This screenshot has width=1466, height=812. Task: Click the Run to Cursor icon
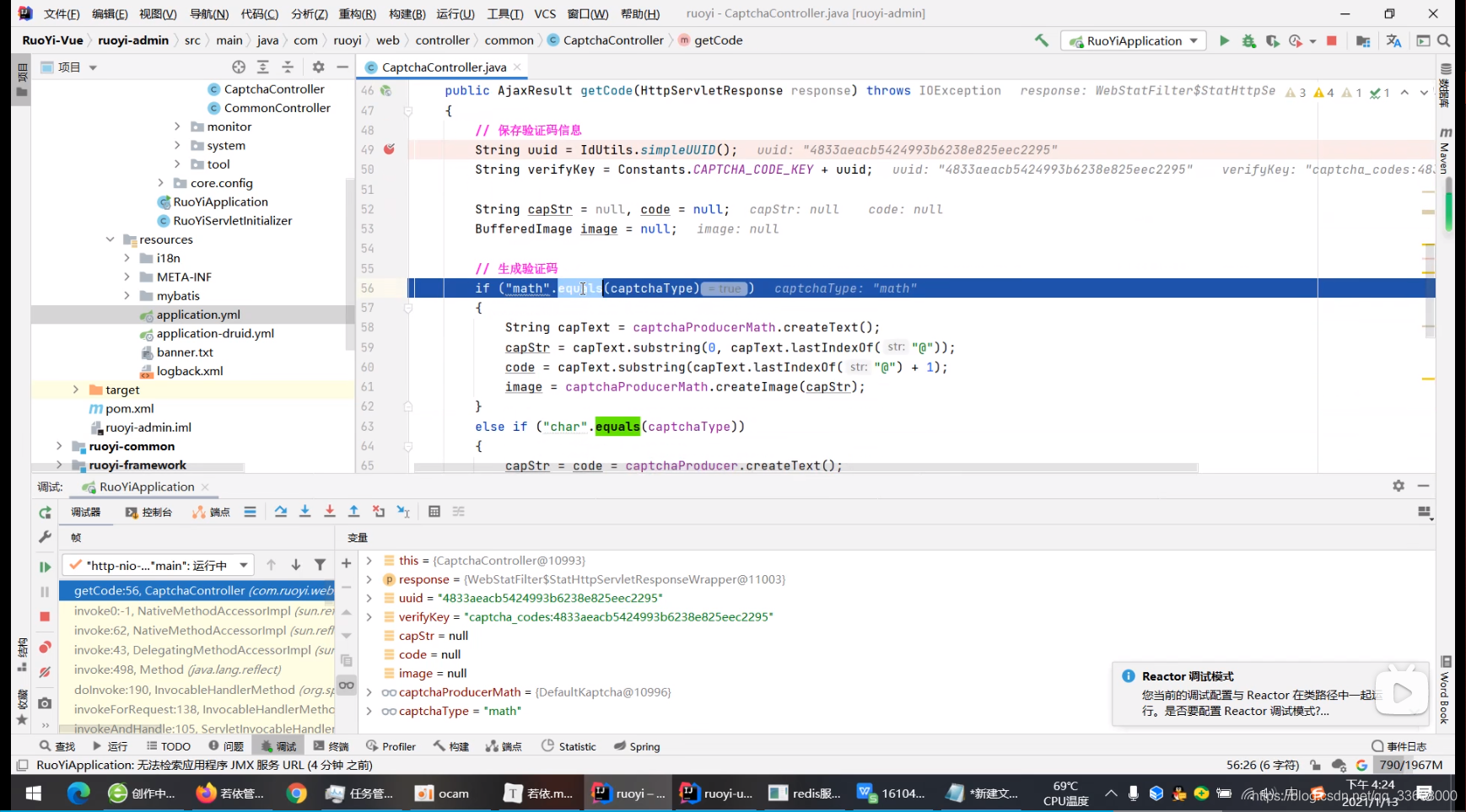tap(403, 512)
